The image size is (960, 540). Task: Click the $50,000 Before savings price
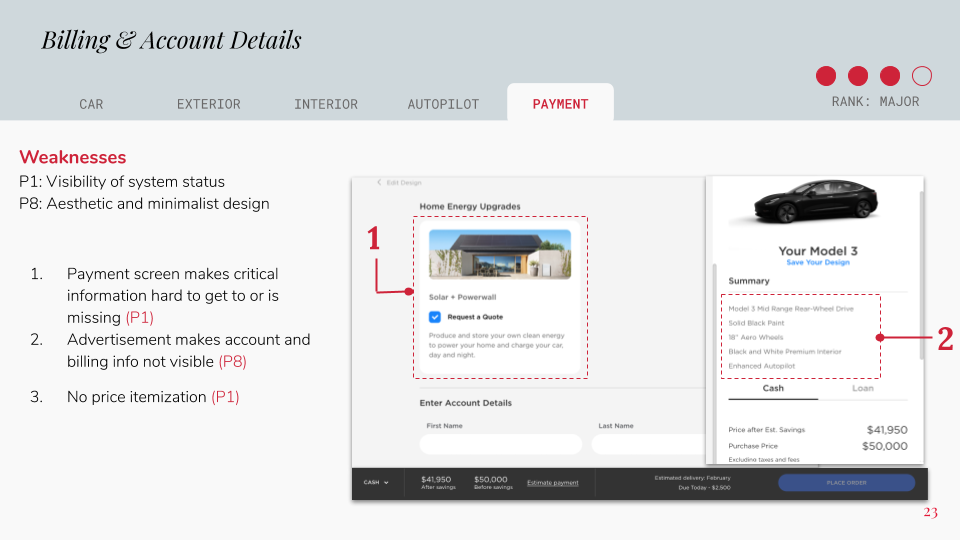[492, 482]
